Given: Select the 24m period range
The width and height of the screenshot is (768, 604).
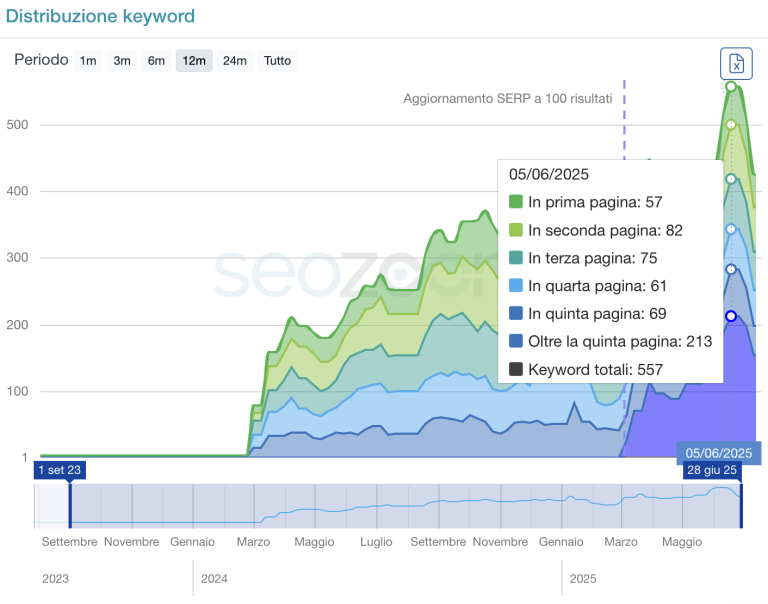Looking at the screenshot, I should (x=235, y=61).
